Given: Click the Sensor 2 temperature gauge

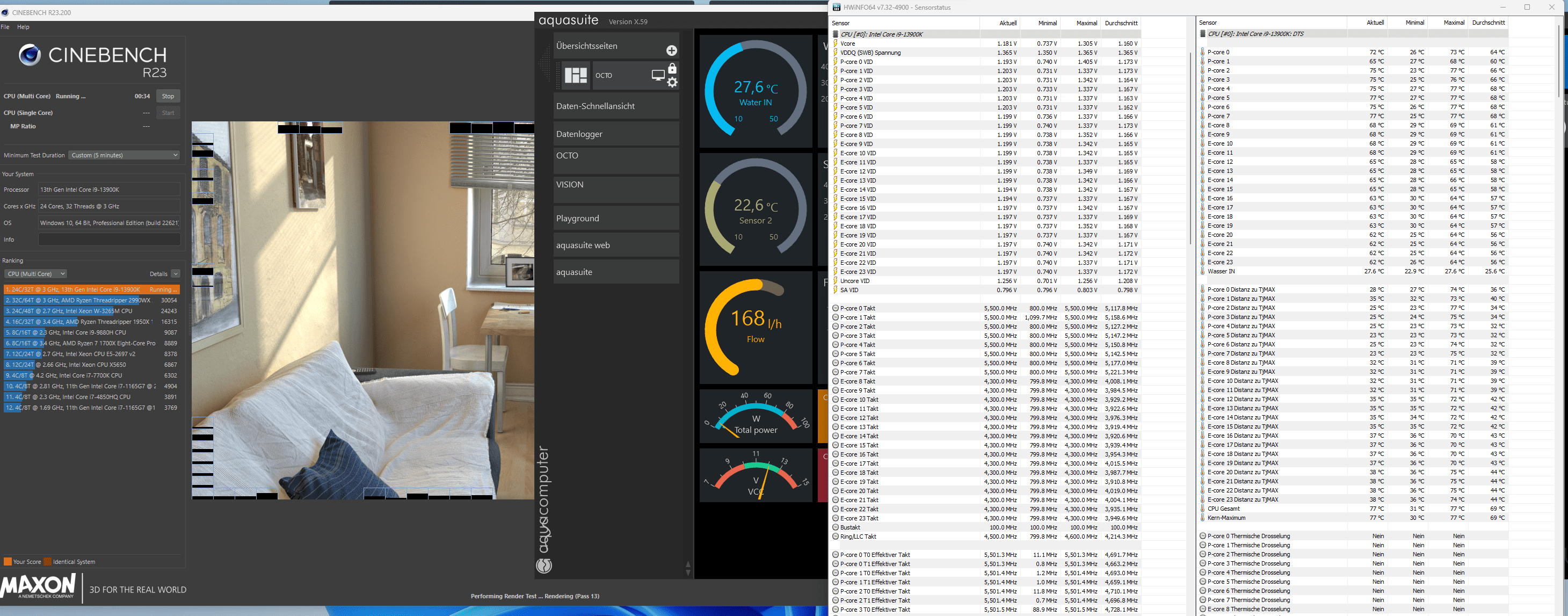Looking at the screenshot, I should coord(756,209).
